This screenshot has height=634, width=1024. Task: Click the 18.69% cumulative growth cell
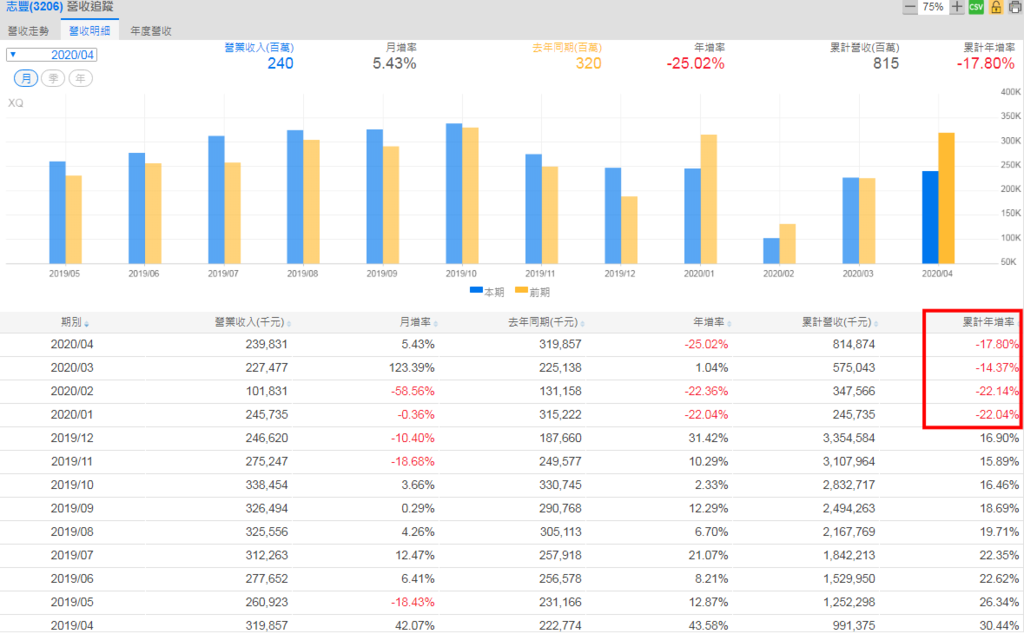999,509
